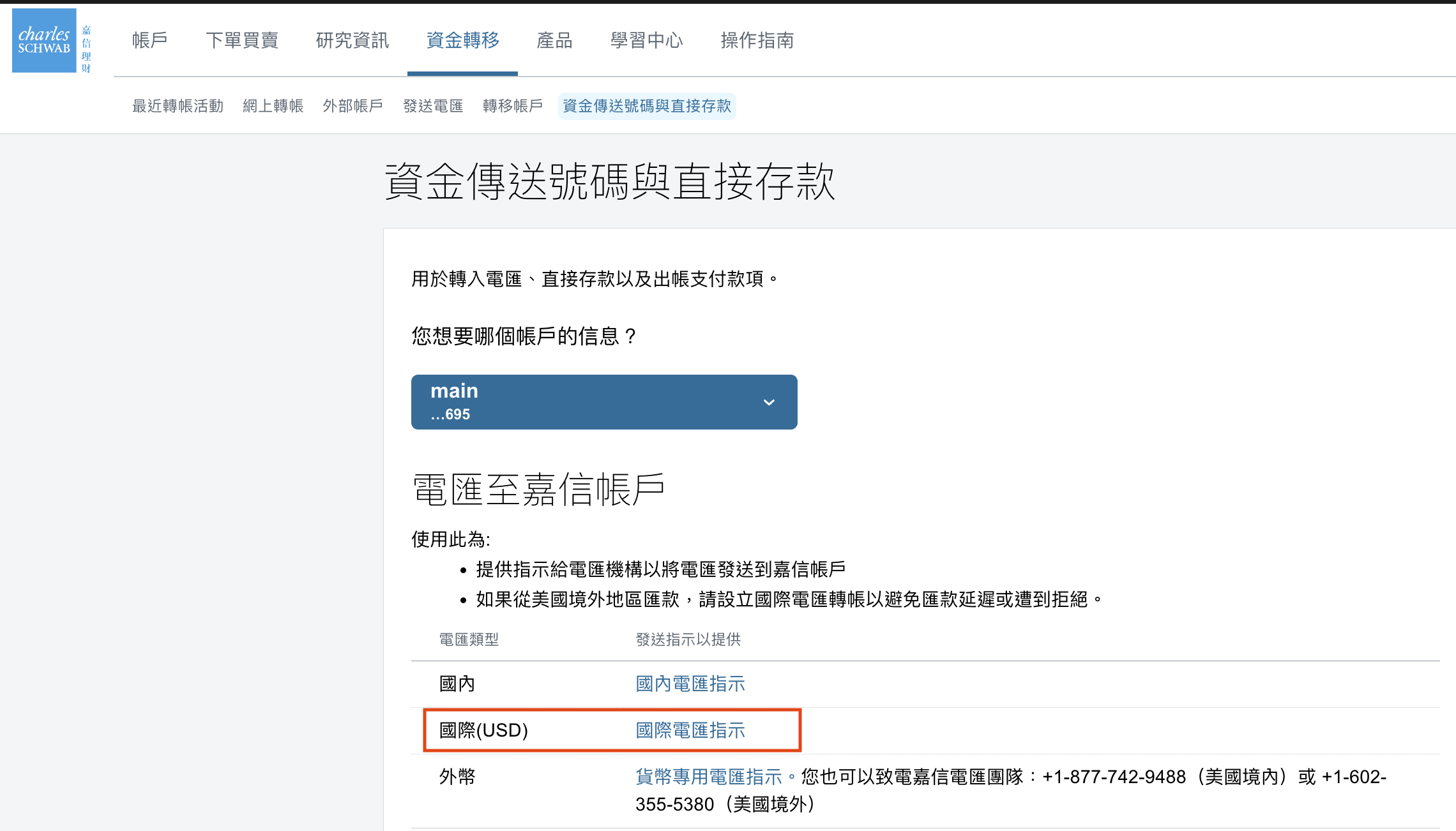
Task: Go to 最近轉帳活動 sub-tab
Action: tap(178, 106)
